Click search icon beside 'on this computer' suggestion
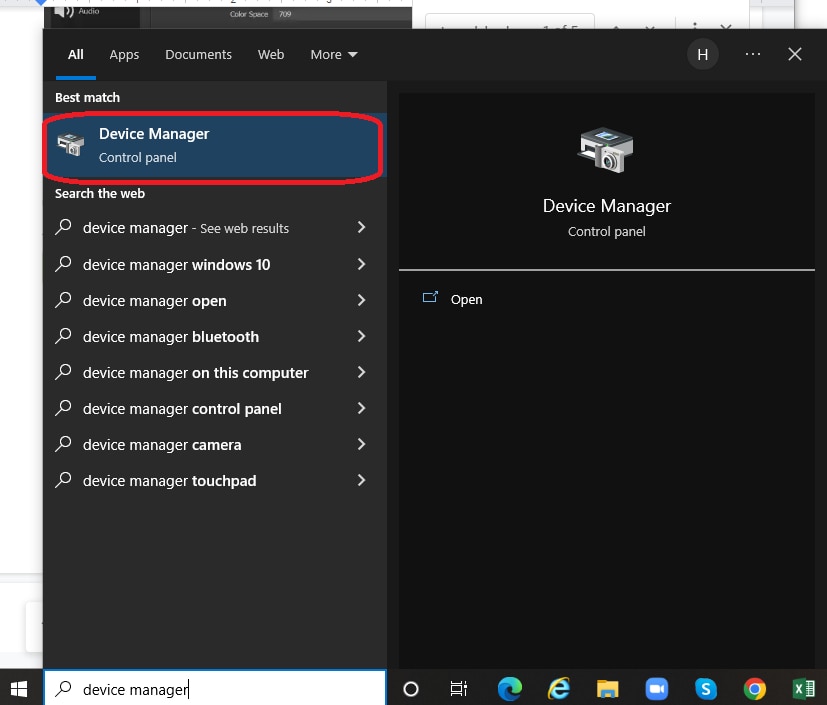This screenshot has height=705, width=827. [x=63, y=371]
